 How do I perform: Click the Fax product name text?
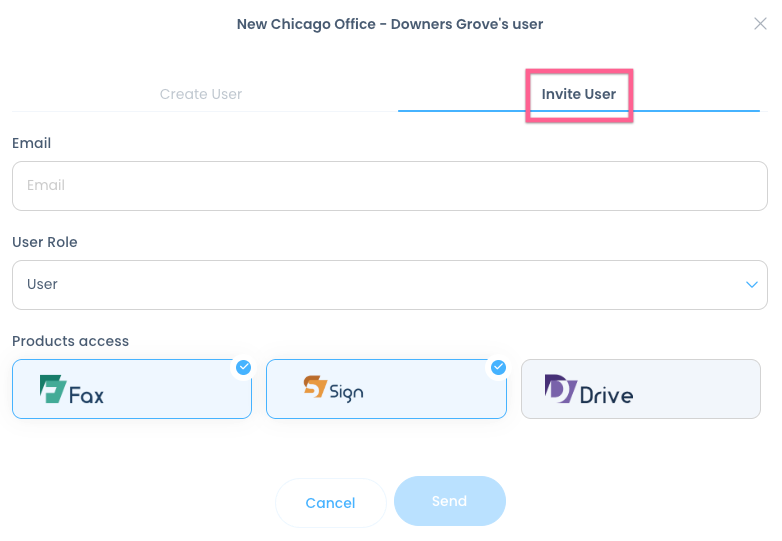point(87,395)
